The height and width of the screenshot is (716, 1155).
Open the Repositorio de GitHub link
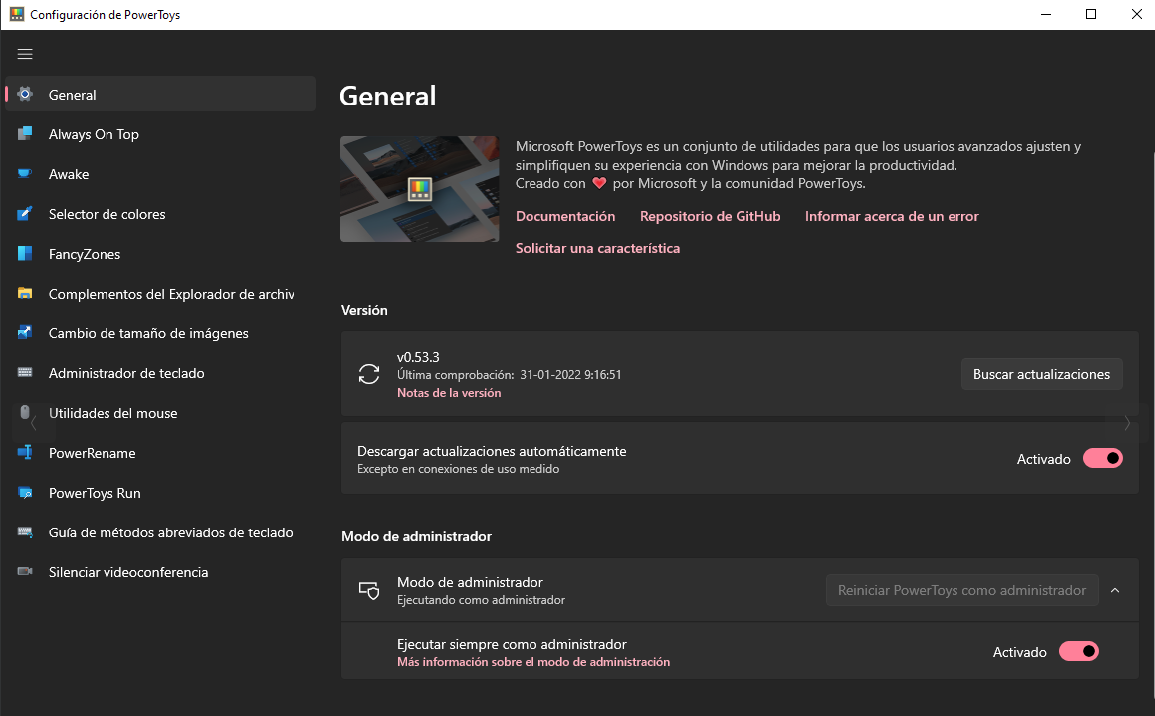(x=710, y=216)
